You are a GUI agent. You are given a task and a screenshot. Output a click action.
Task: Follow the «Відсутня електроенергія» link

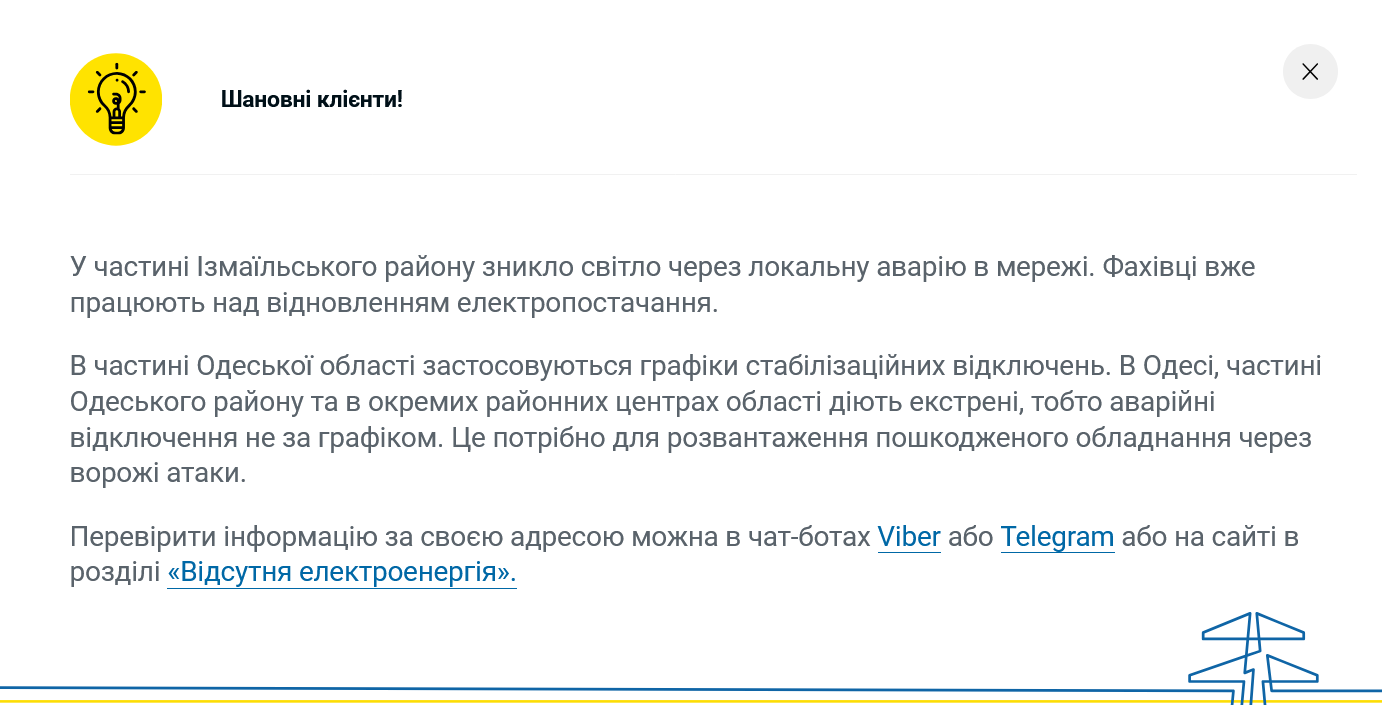click(342, 574)
